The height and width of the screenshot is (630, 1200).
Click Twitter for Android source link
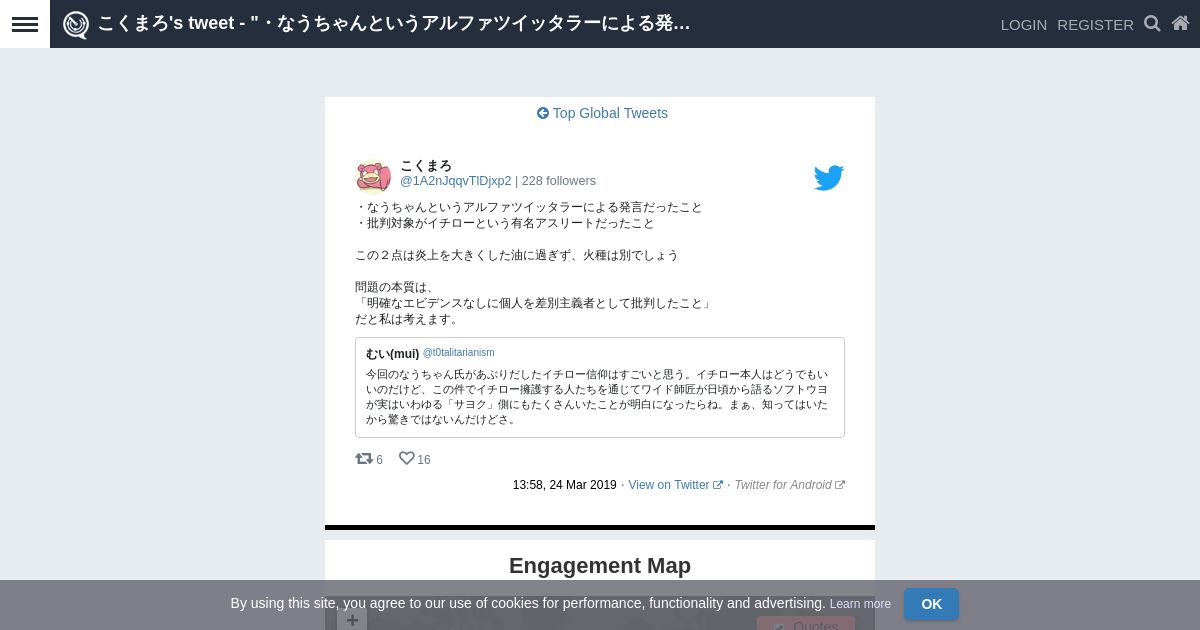point(789,485)
